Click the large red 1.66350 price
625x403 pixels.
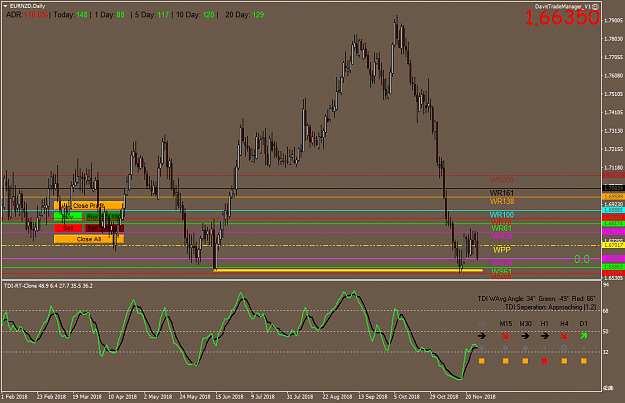click(x=562, y=18)
